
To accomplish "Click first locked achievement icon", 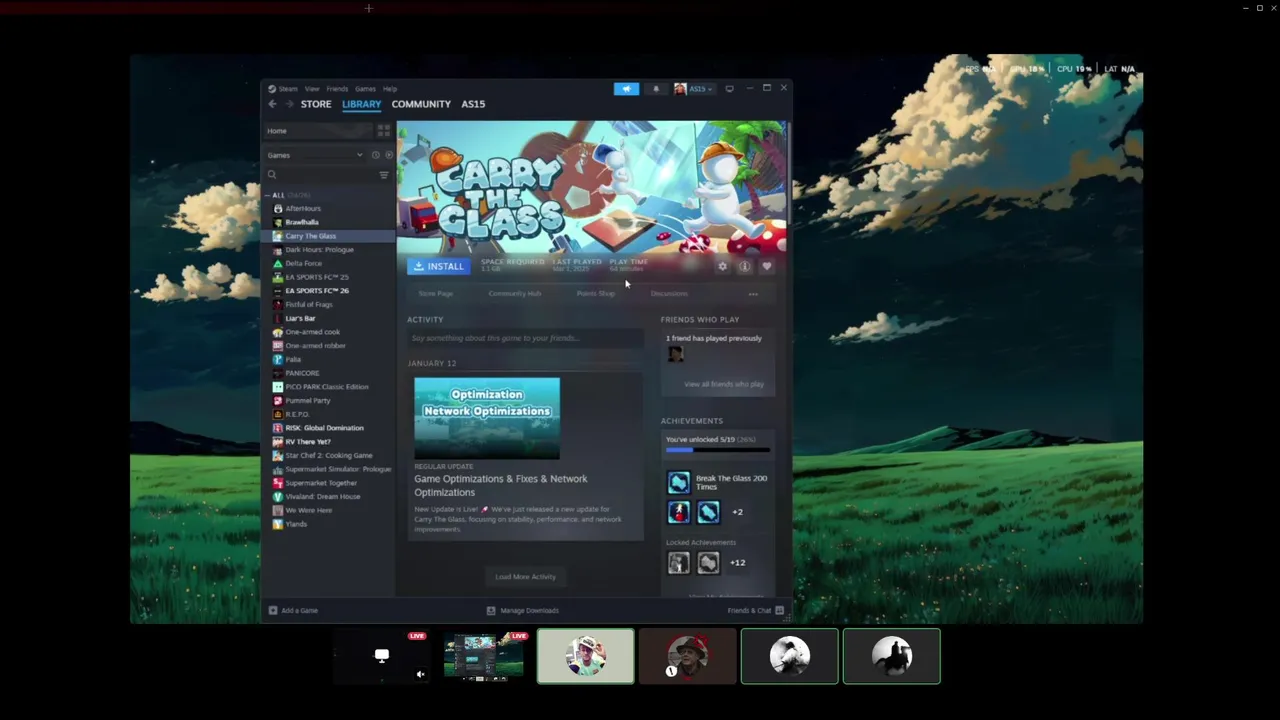I will (x=679, y=563).
